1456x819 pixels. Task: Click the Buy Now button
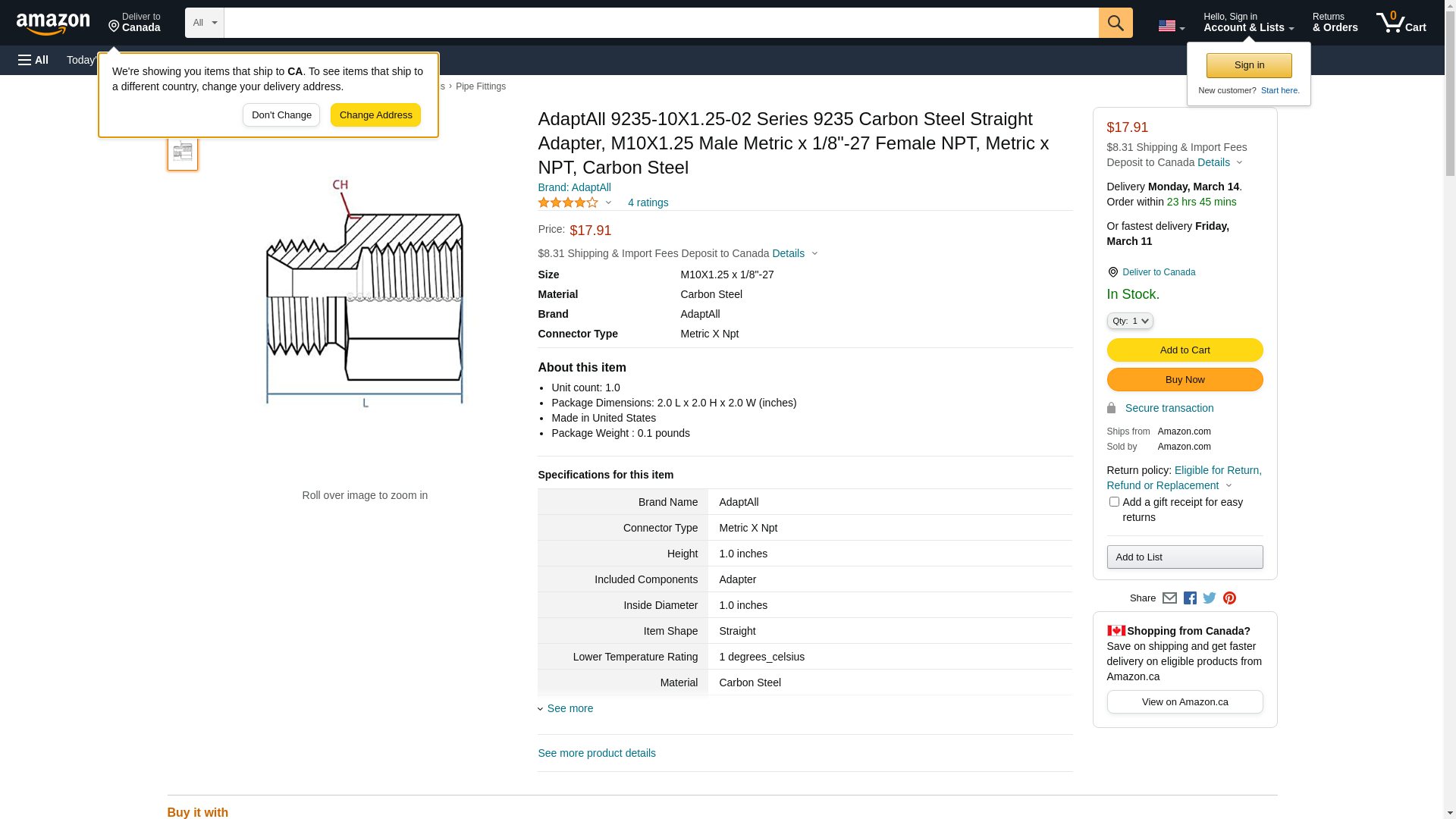point(1185,380)
